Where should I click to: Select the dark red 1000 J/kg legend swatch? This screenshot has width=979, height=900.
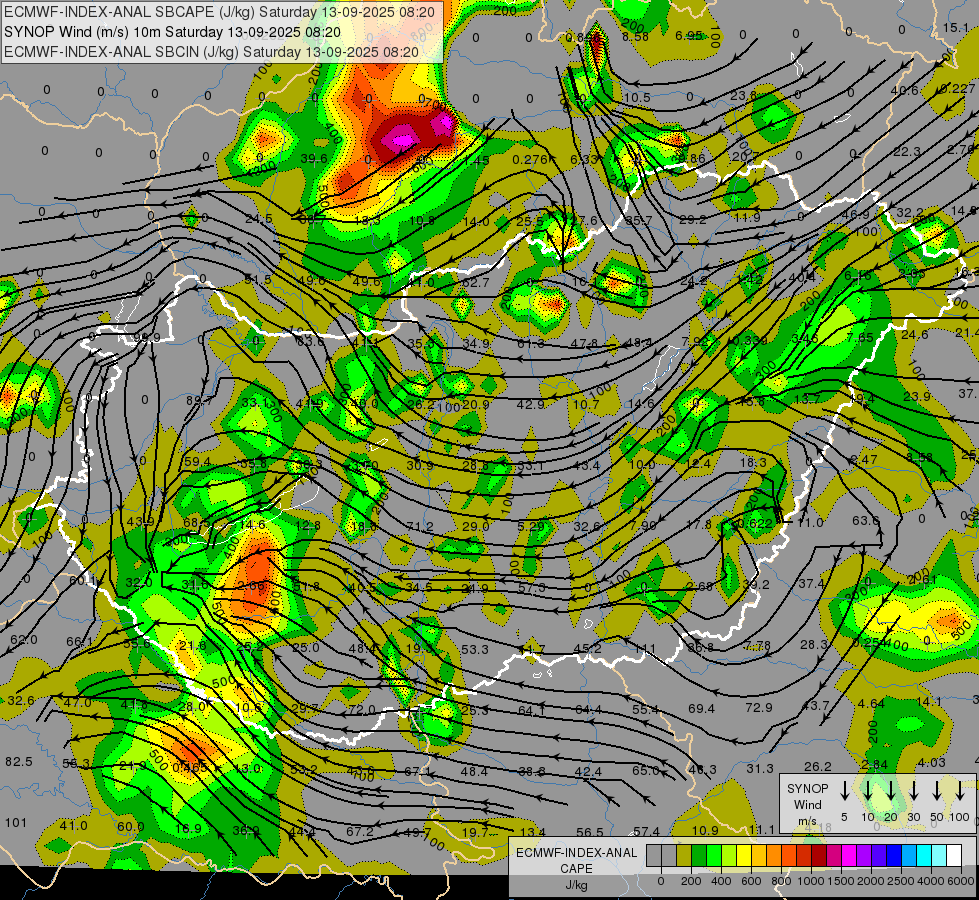pyautogui.click(x=819, y=856)
